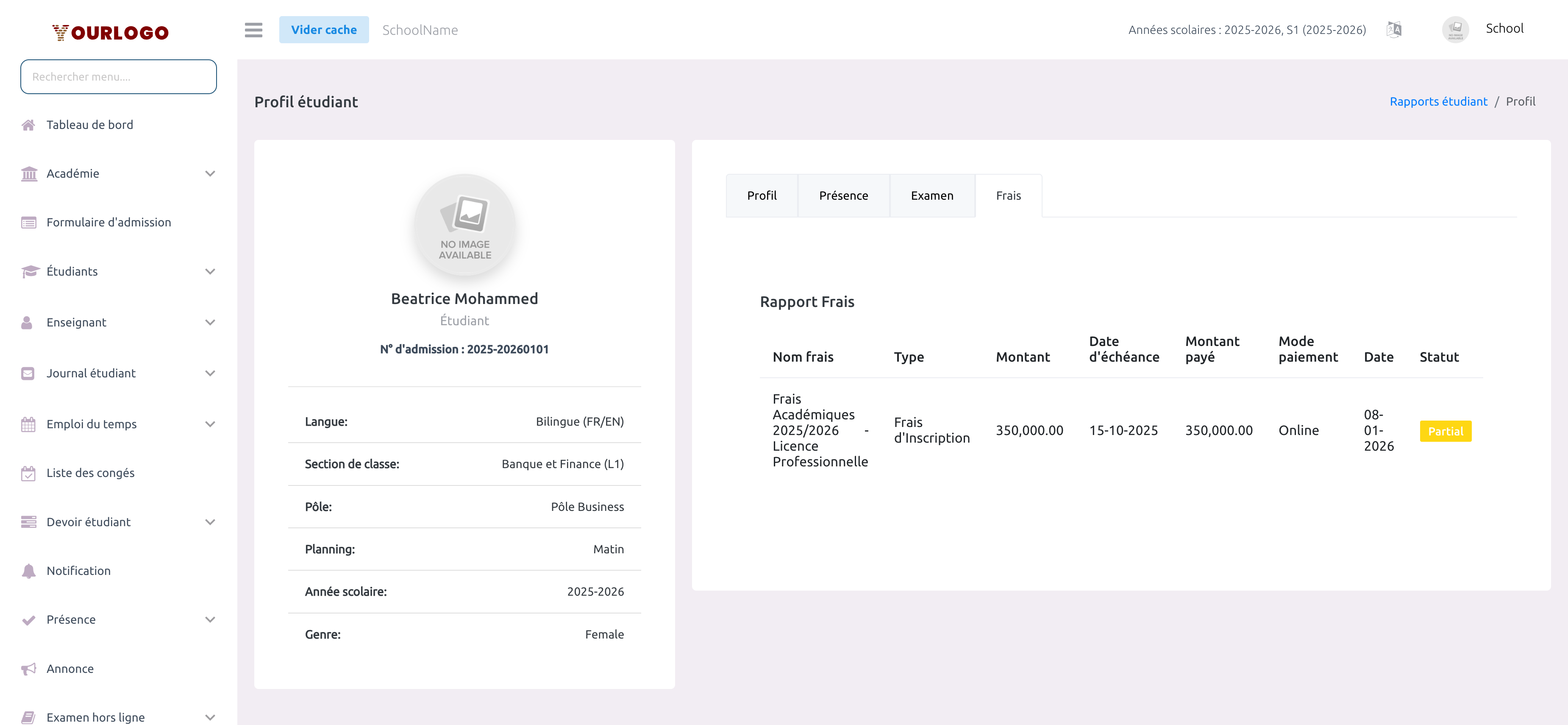This screenshot has width=1568, height=725.
Task: Follow the Rapports étudiant breadcrumb link
Action: (x=1438, y=102)
